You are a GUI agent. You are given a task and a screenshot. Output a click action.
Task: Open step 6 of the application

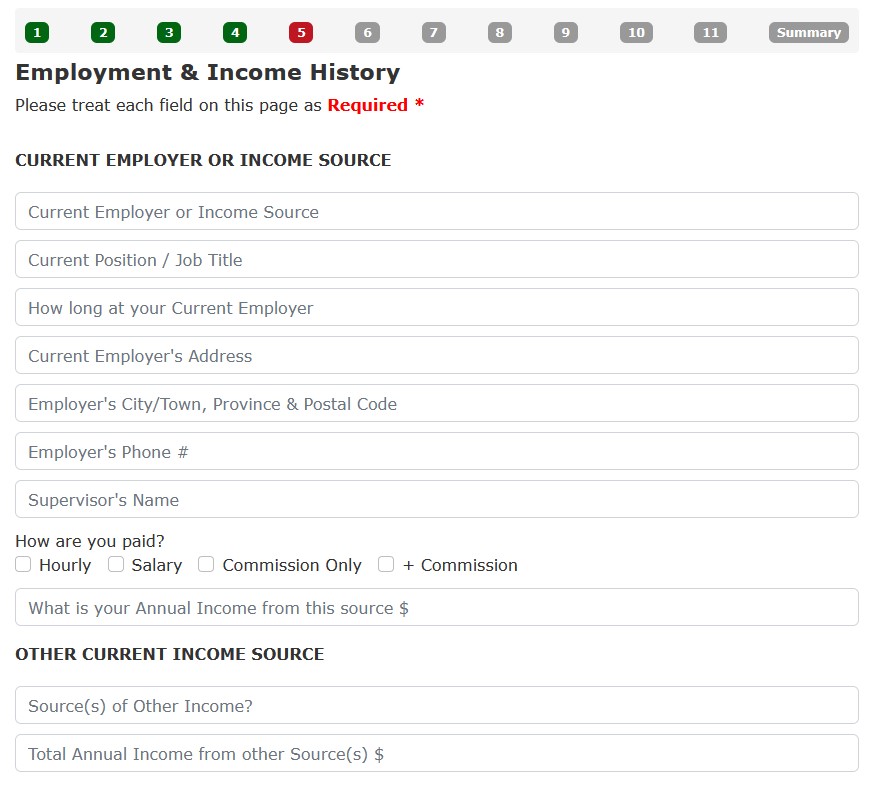tap(367, 33)
